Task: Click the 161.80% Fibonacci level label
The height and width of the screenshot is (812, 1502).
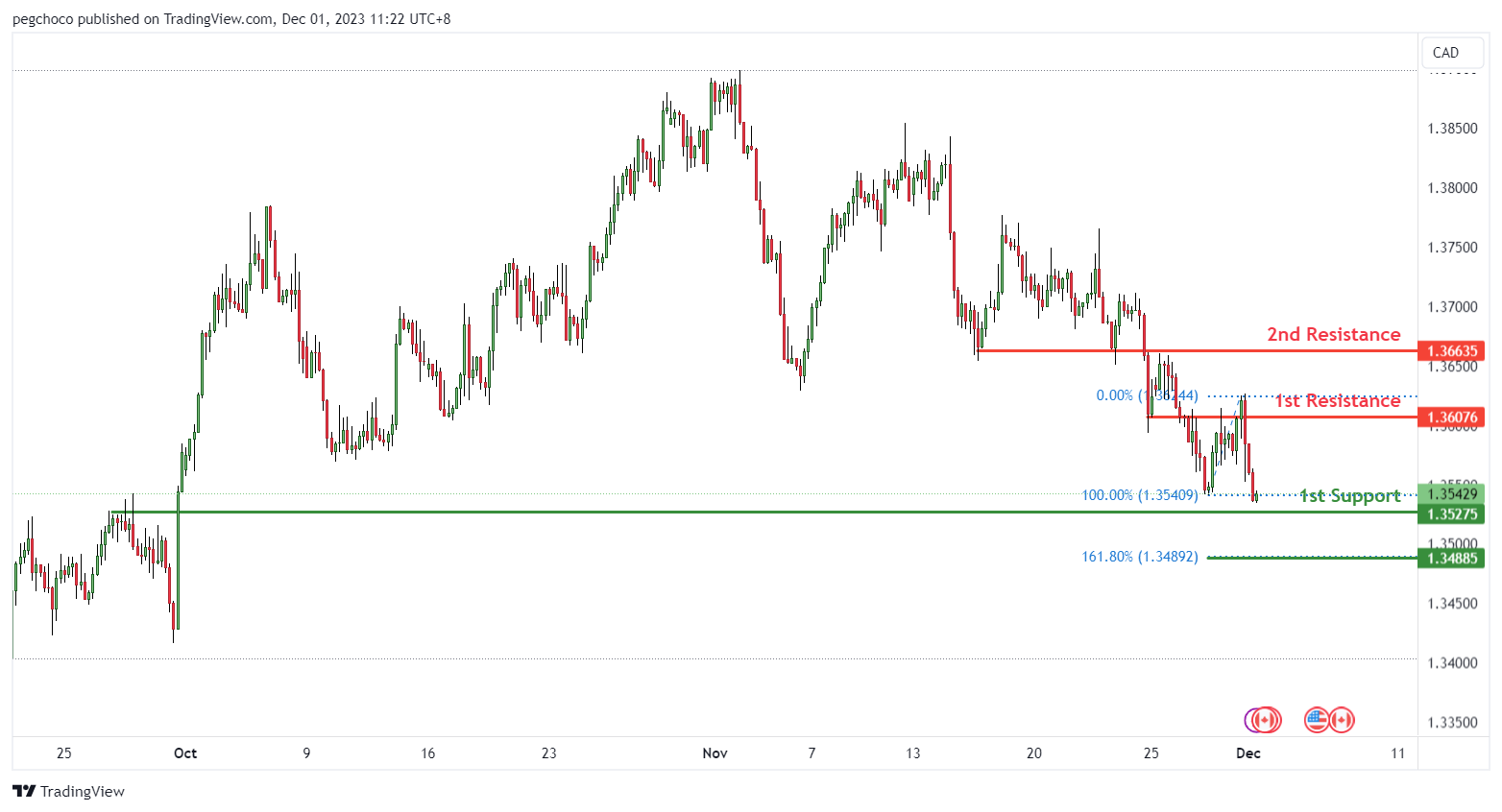Action: click(x=1139, y=557)
